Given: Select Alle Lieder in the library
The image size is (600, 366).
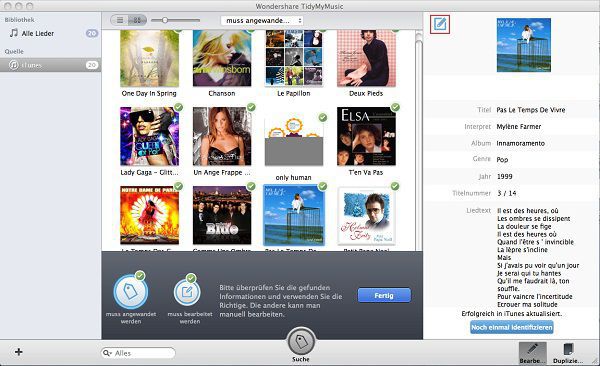Looking at the screenshot, I should pyautogui.click(x=38, y=33).
